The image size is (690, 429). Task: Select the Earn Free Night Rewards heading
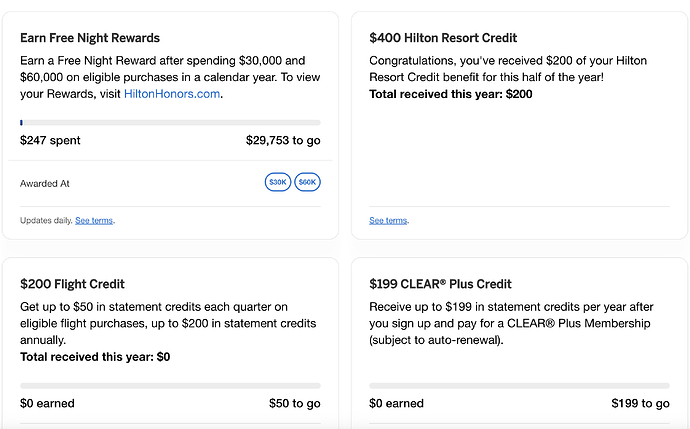click(90, 38)
